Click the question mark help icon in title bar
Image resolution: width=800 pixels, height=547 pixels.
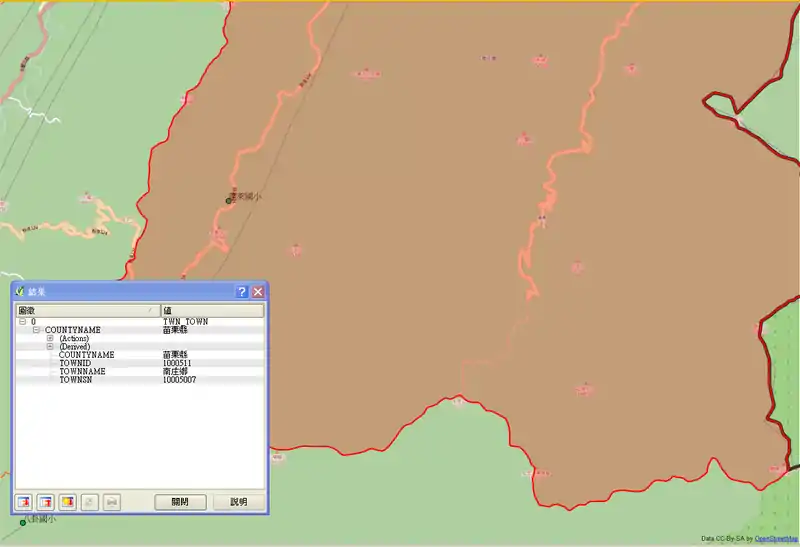coord(241,292)
